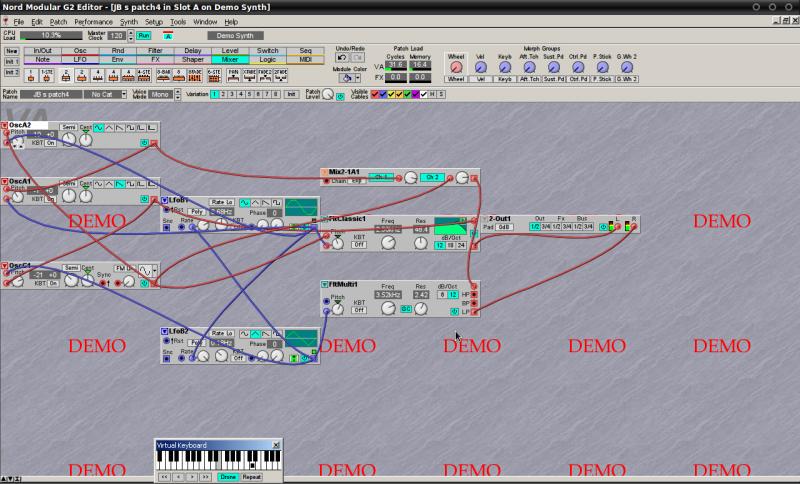Open OscC1 waveform dropdown arrow
The height and width of the screenshot is (484, 800).
[x=155, y=270]
